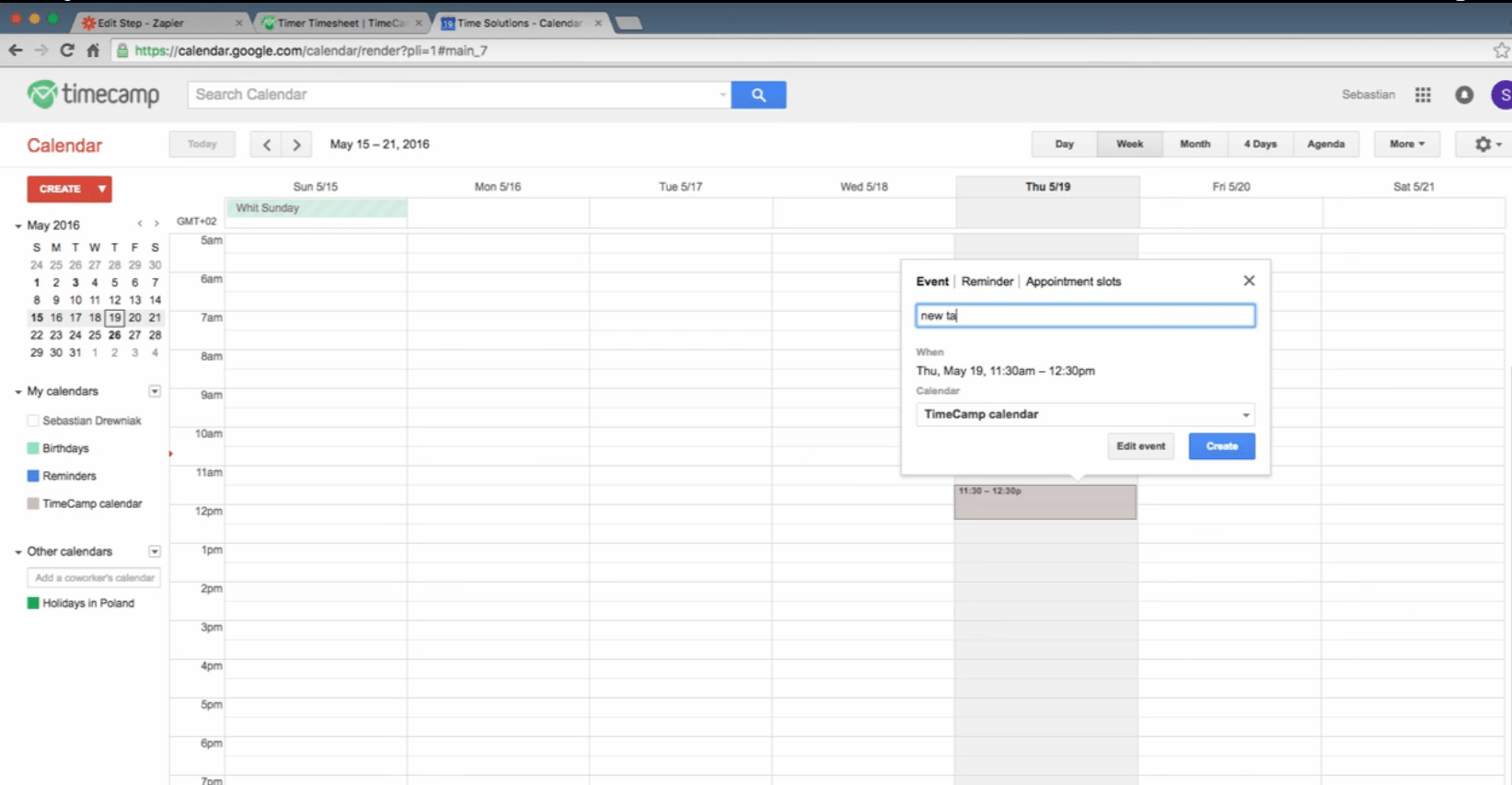Screen dimensions: 1512x785
Task: Open the Whit Sunday all-day event
Action: [x=317, y=208]
